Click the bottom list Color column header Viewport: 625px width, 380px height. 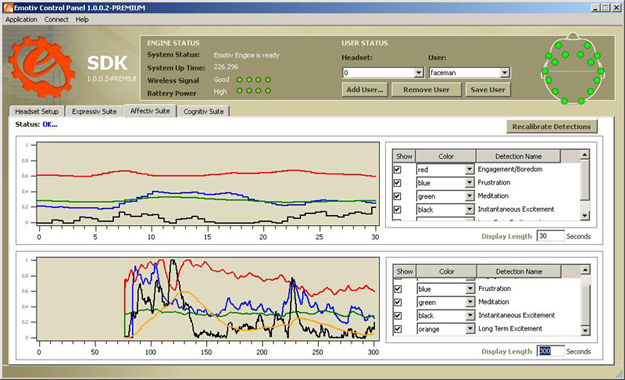click(x=446, y=272)
